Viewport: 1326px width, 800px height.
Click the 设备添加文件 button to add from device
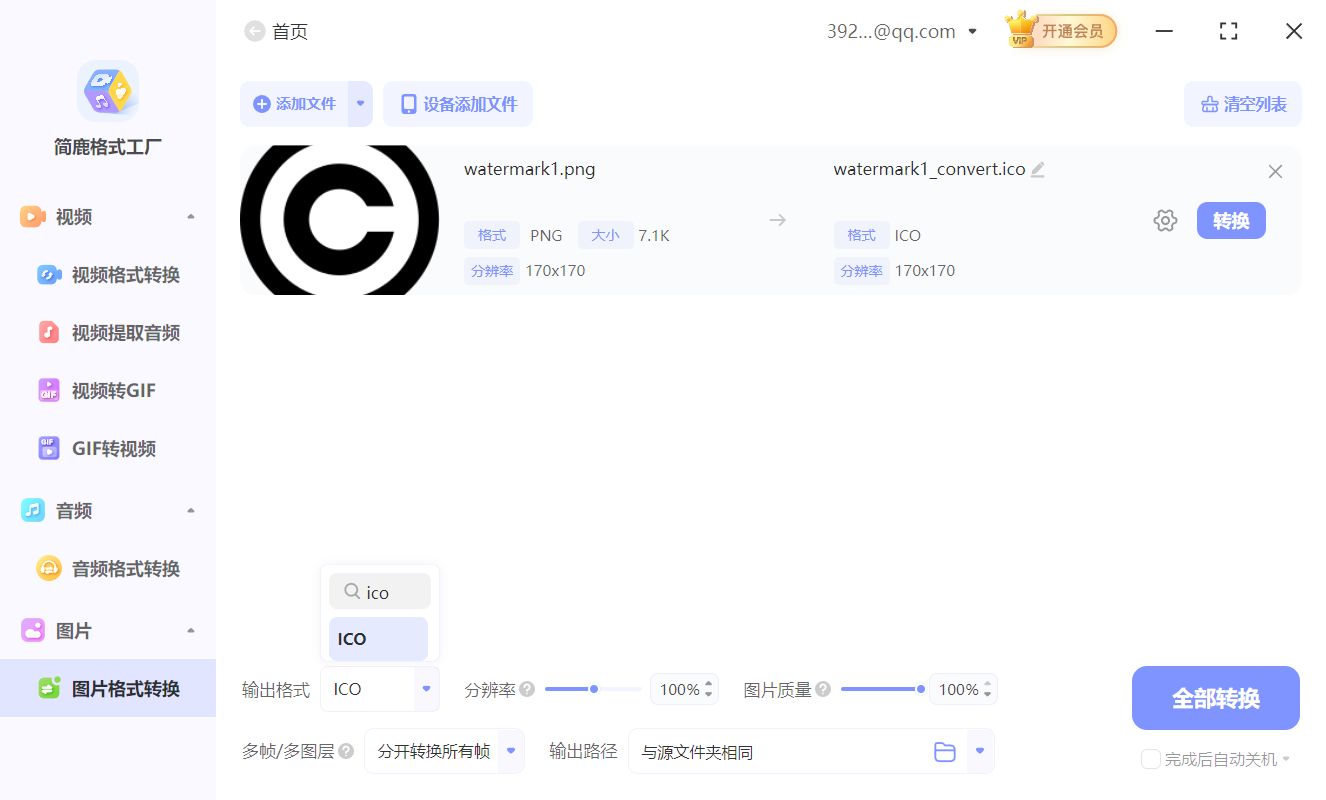[457, 103]
